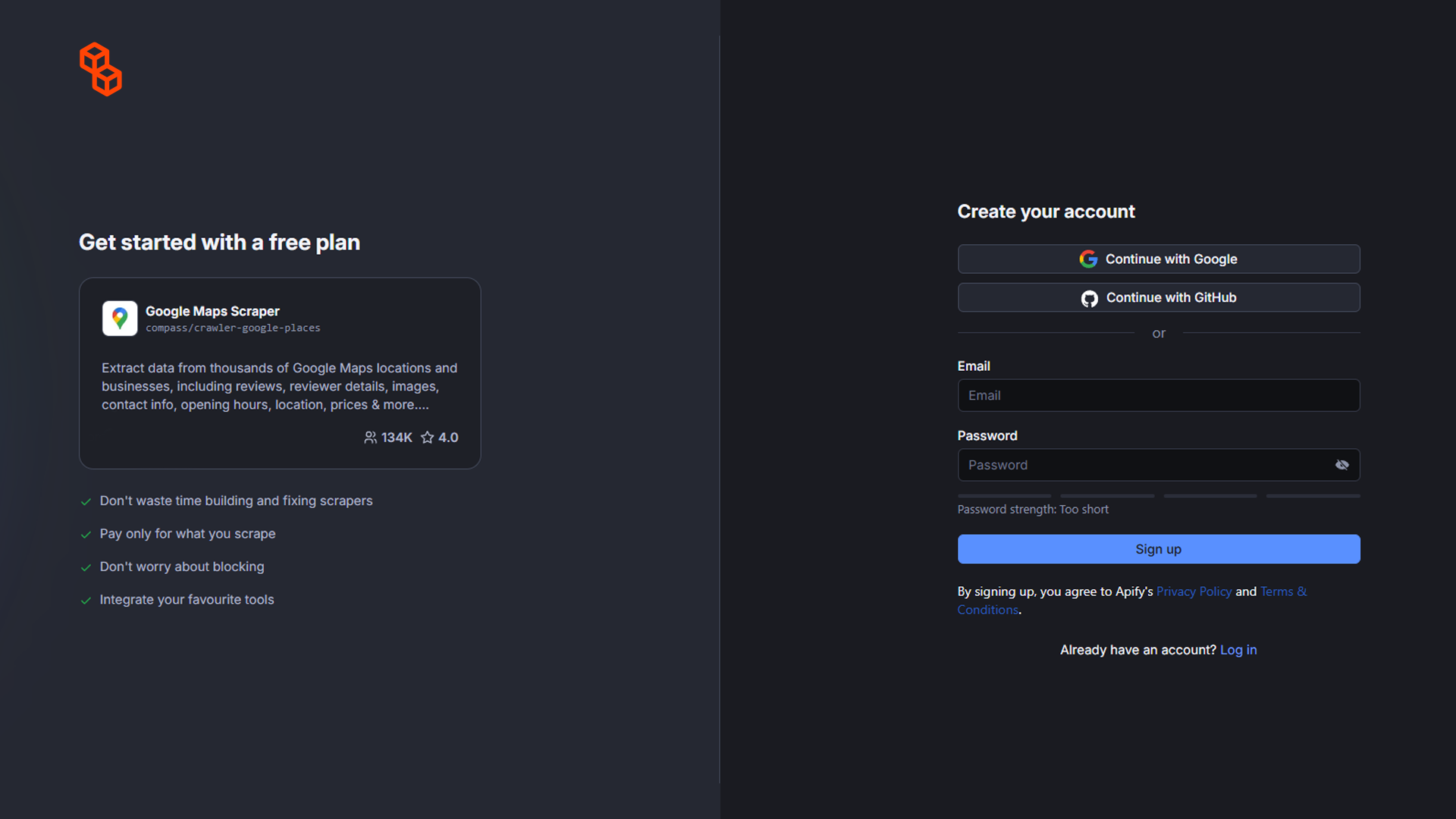Click Don't worry about blocking text

click(x=182, y=566)
